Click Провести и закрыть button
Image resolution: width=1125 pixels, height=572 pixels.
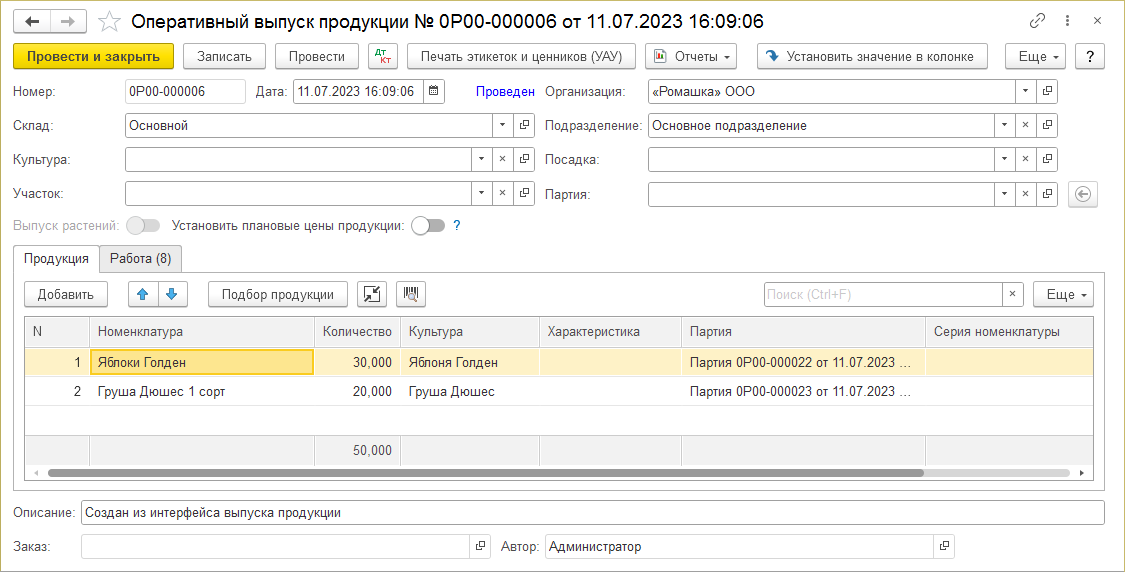pos(93,57)
